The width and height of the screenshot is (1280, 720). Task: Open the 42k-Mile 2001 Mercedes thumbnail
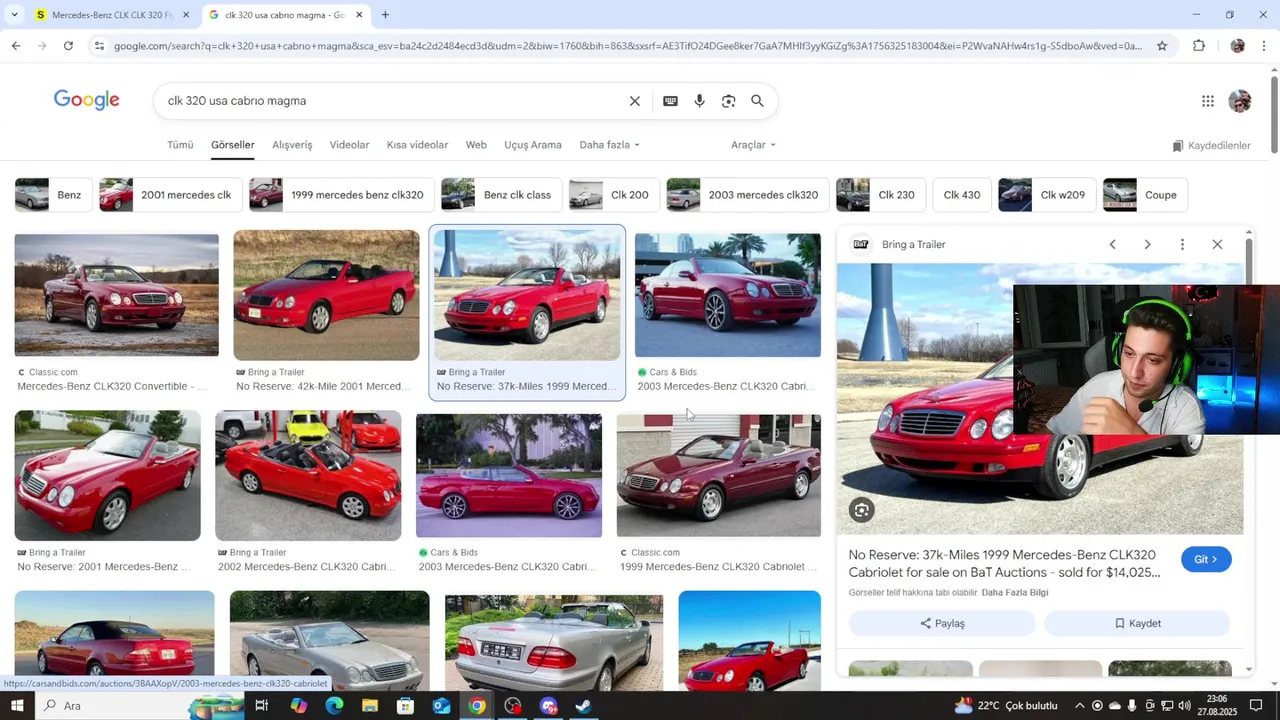point(326,295)
